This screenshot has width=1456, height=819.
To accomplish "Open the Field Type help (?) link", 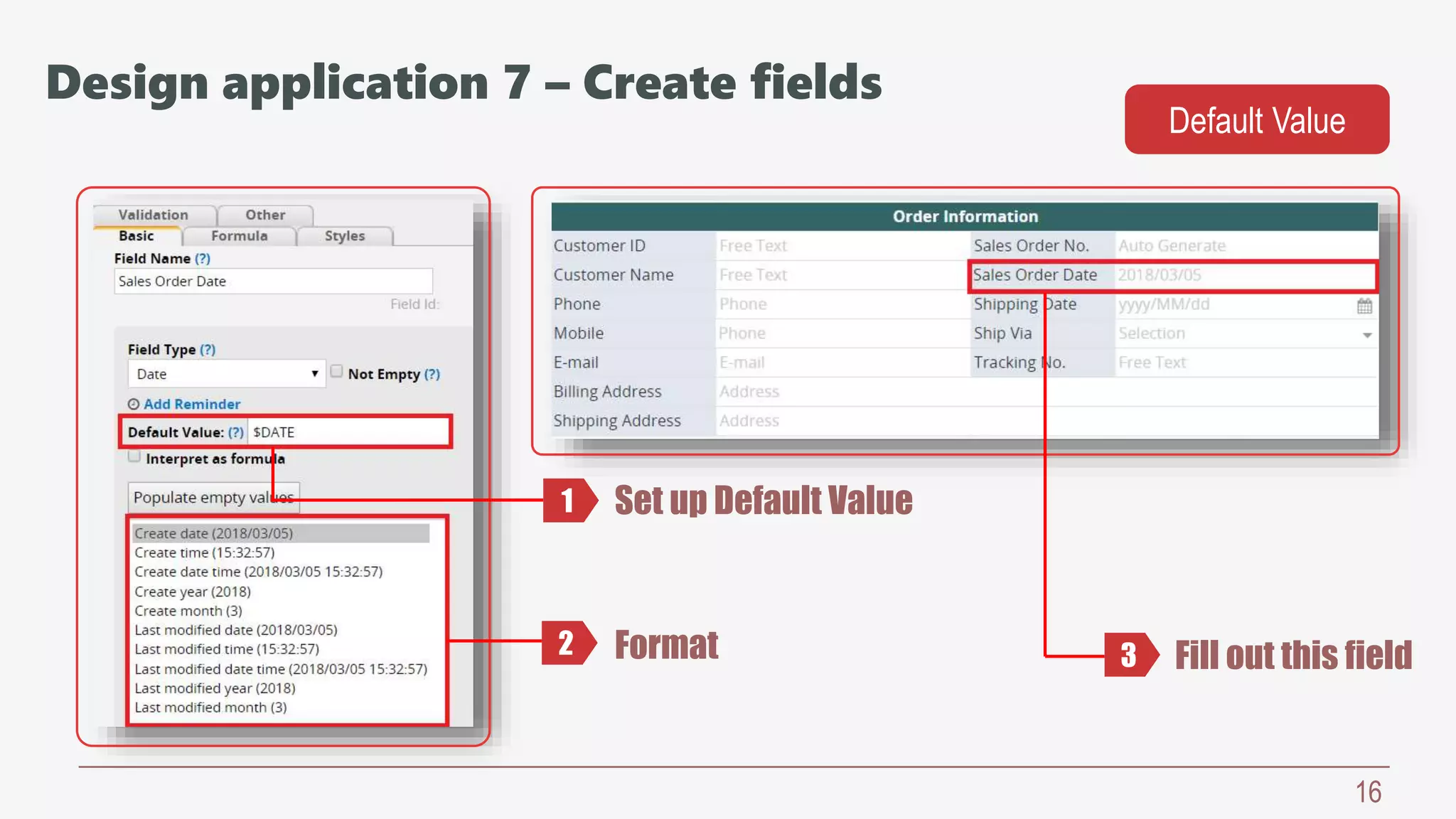I will pos(208,350).
